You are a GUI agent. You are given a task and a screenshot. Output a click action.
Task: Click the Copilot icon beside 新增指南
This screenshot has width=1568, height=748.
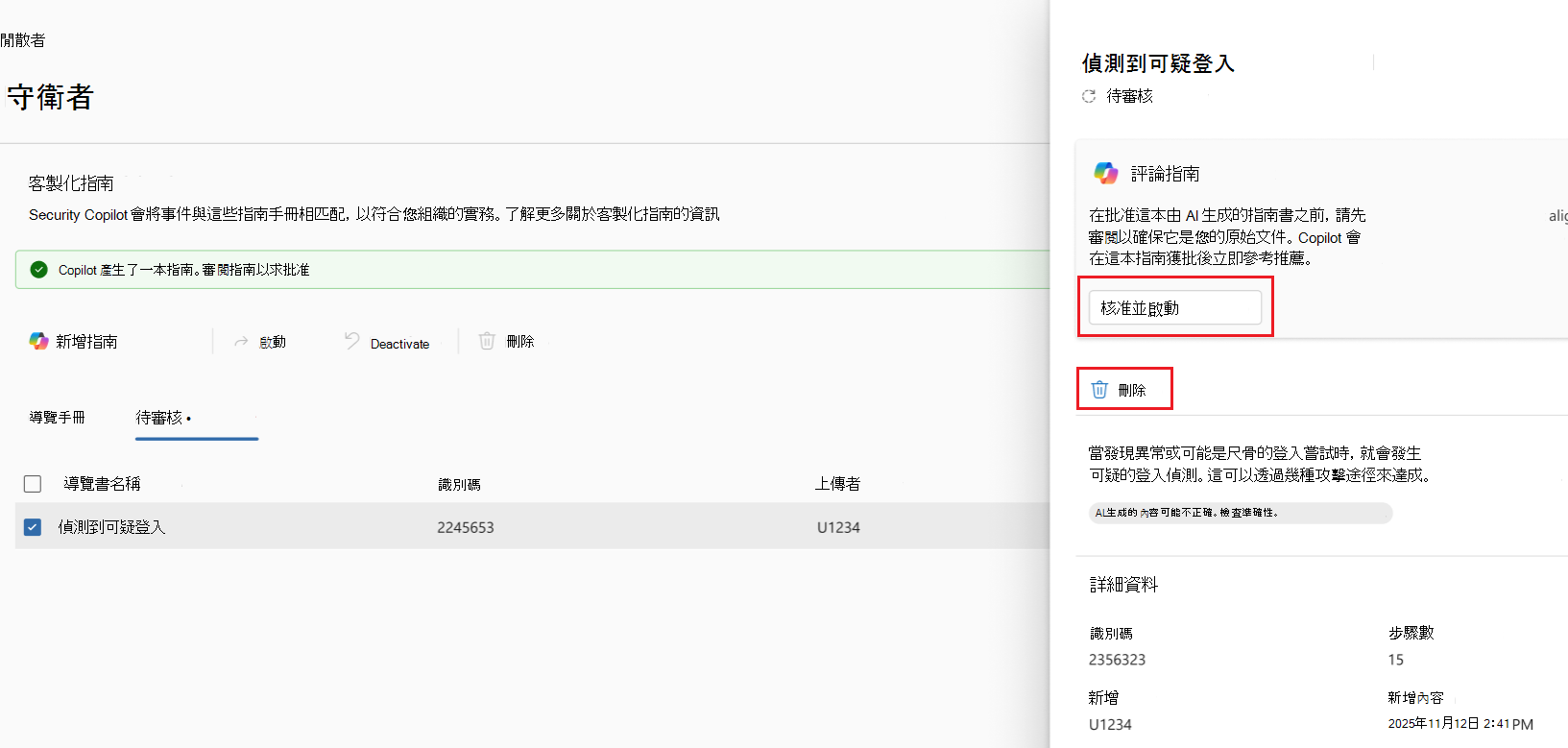(x=38, y=341)
